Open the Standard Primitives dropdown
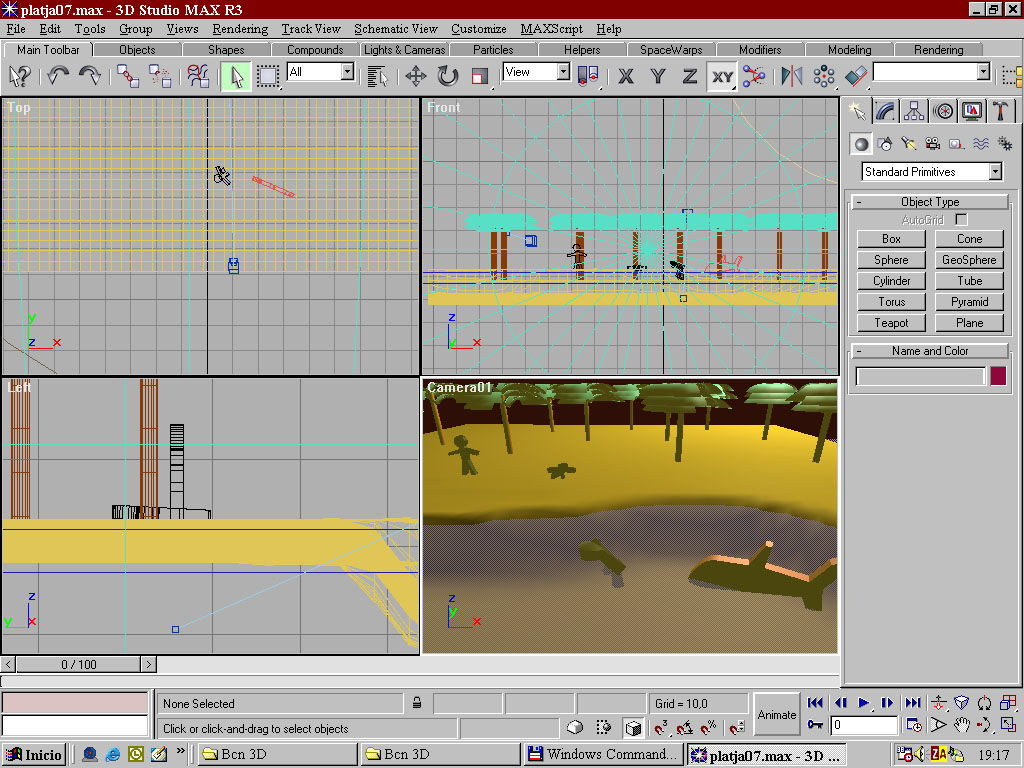Screen dimensions: 1024x768 tap(995, 172)
